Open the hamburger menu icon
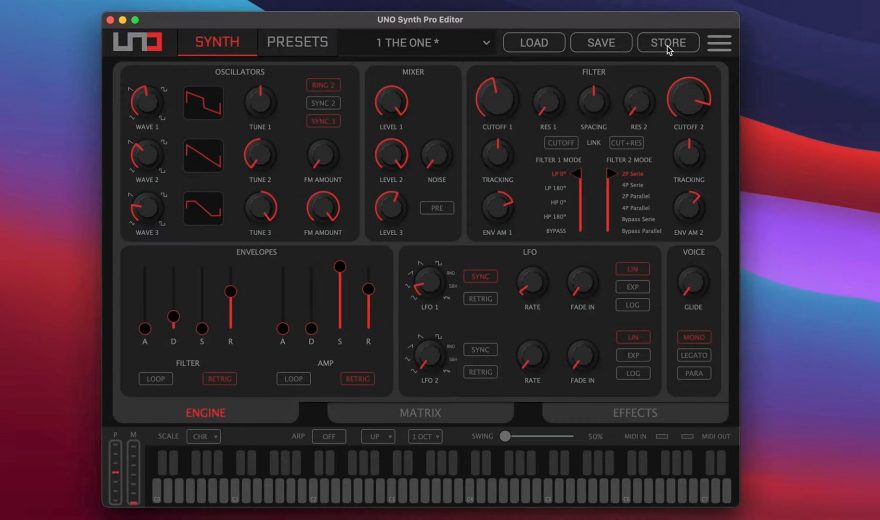This screenshot has height=520, width=880. click(719, 43)
